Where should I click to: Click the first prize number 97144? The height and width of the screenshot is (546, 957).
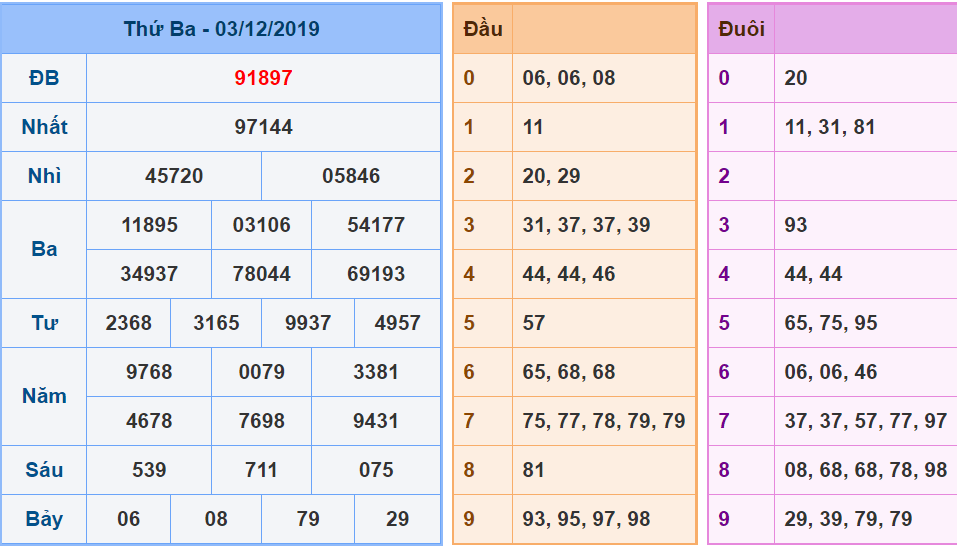coord(263,127)
